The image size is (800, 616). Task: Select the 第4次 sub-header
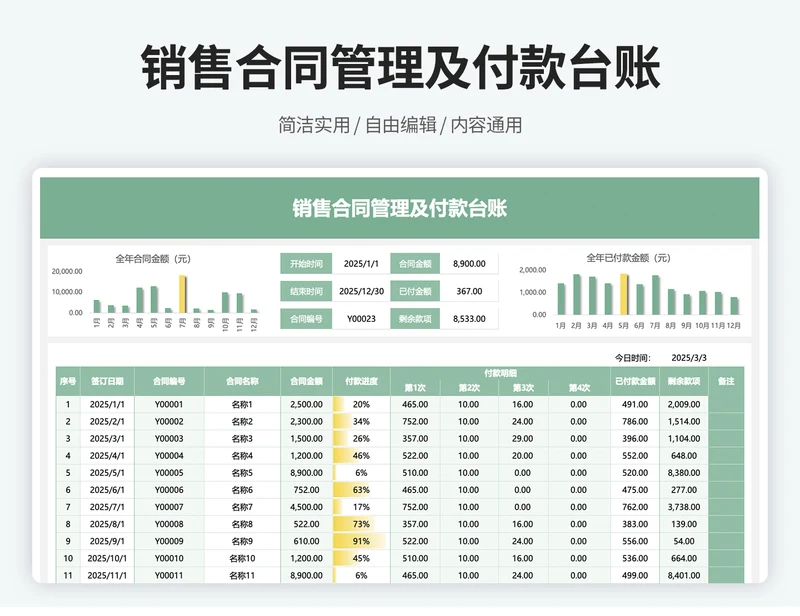point(579,388)
